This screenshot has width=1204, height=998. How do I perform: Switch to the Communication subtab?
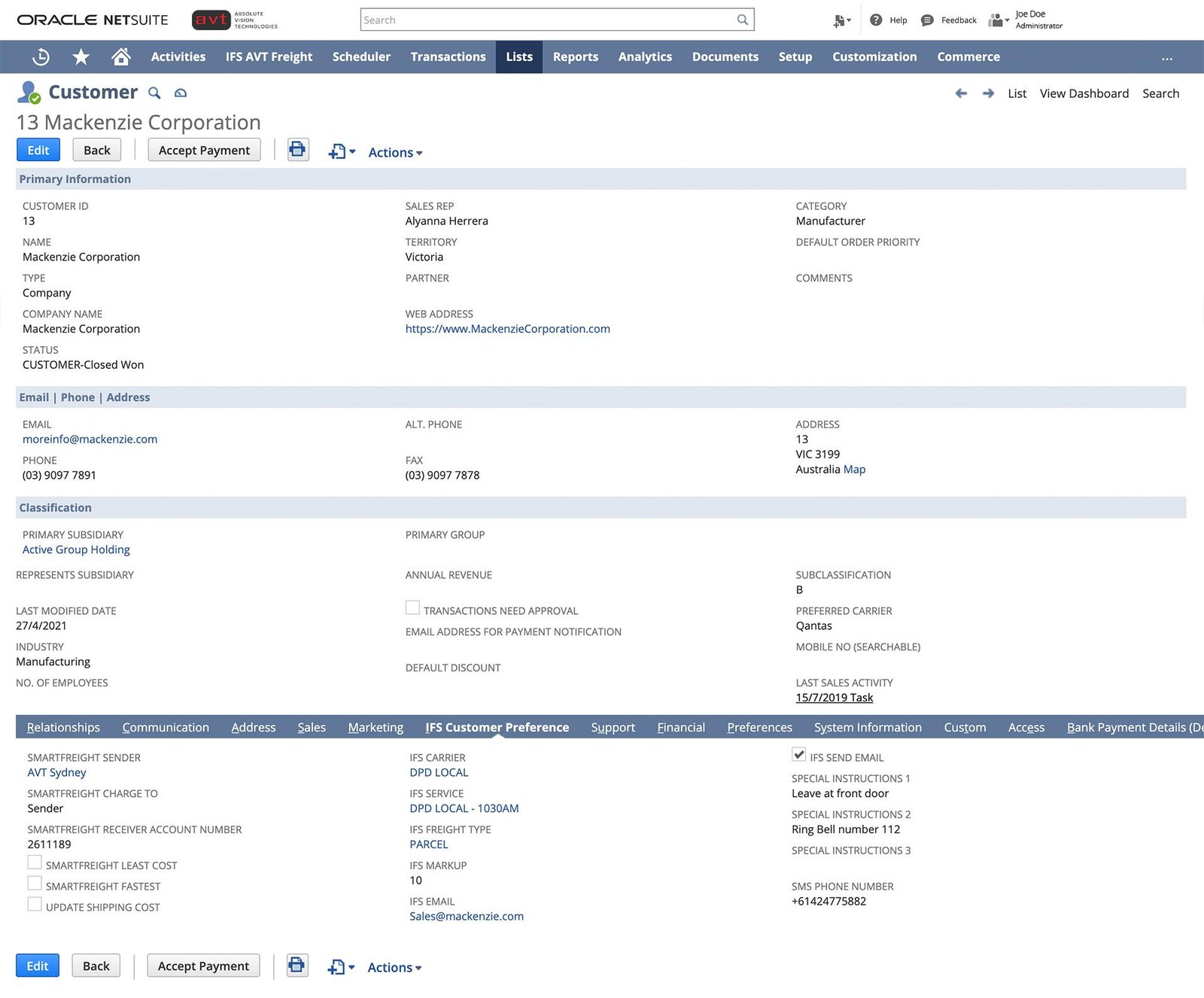coord(166,727)
